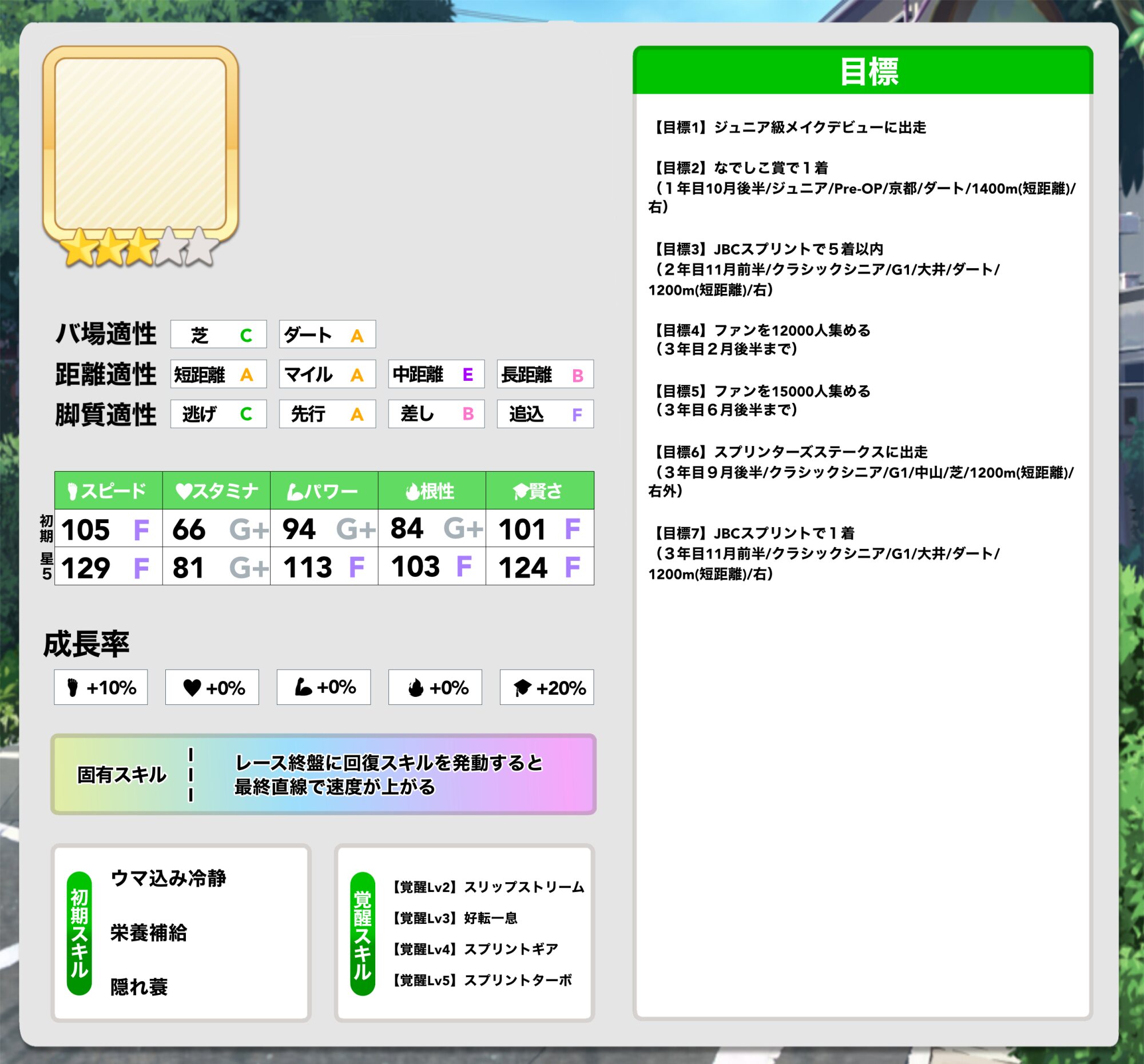The width and height of the screenshot is (1144, 1064).
Task: Click the guts flame icon in stats header
Action: [412, 491]
